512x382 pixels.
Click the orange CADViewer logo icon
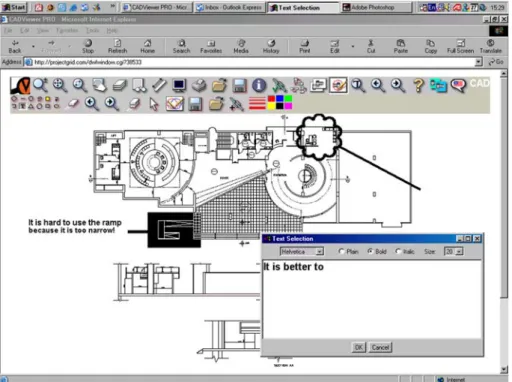(x=20, y=85)
